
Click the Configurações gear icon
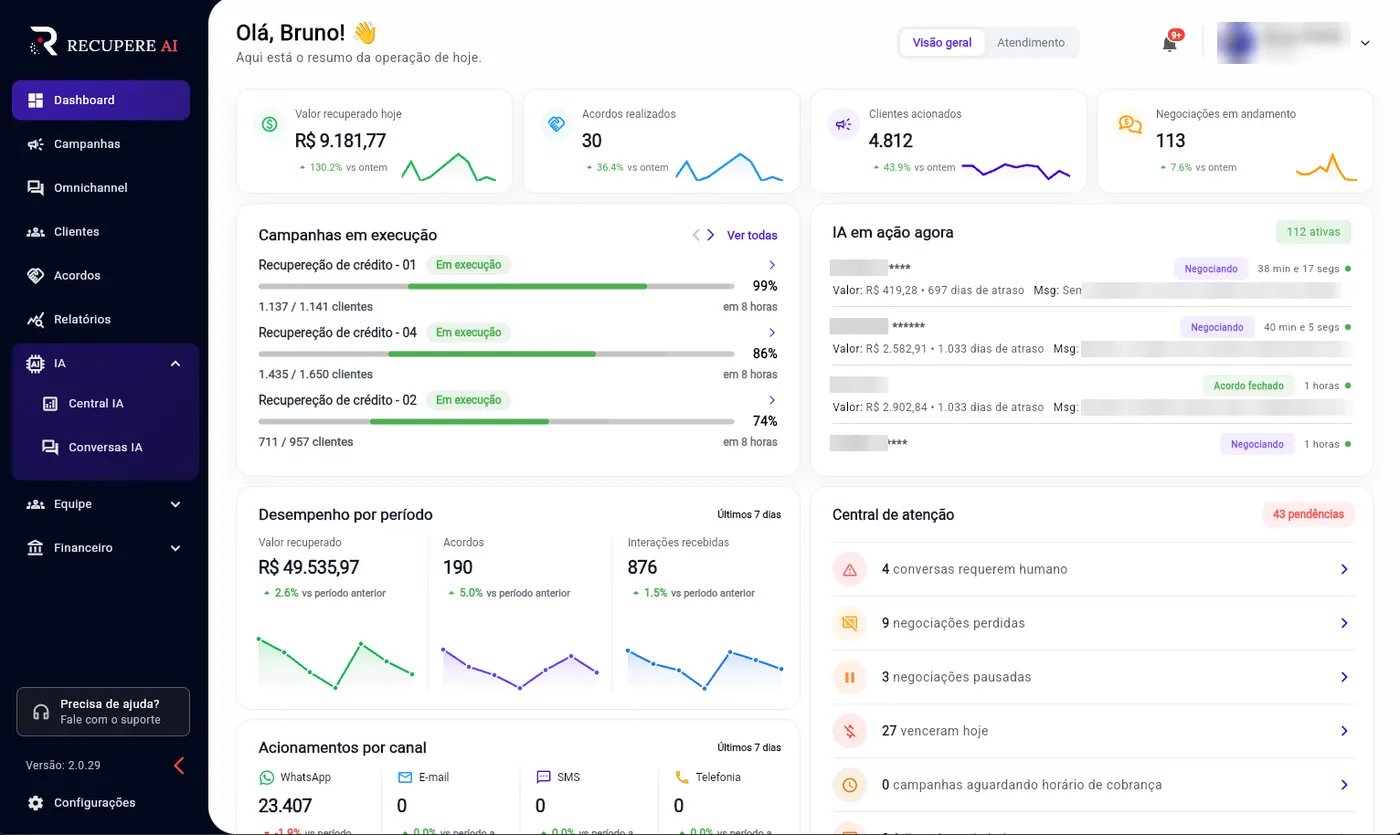click(x=36, y=803)
